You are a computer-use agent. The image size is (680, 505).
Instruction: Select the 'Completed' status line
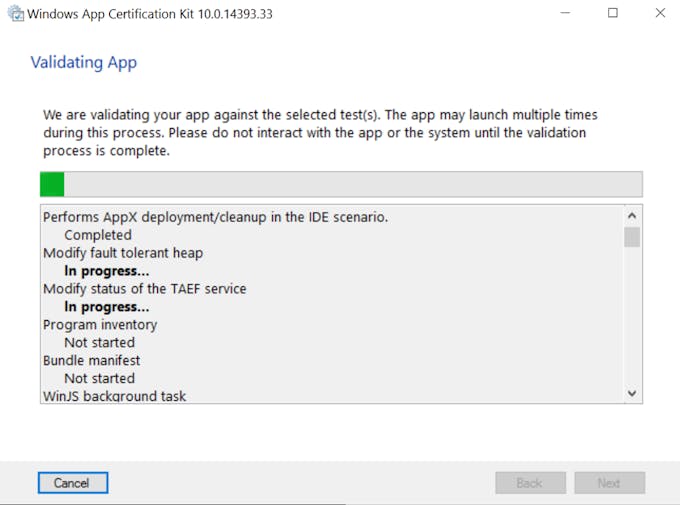[98, 235]
